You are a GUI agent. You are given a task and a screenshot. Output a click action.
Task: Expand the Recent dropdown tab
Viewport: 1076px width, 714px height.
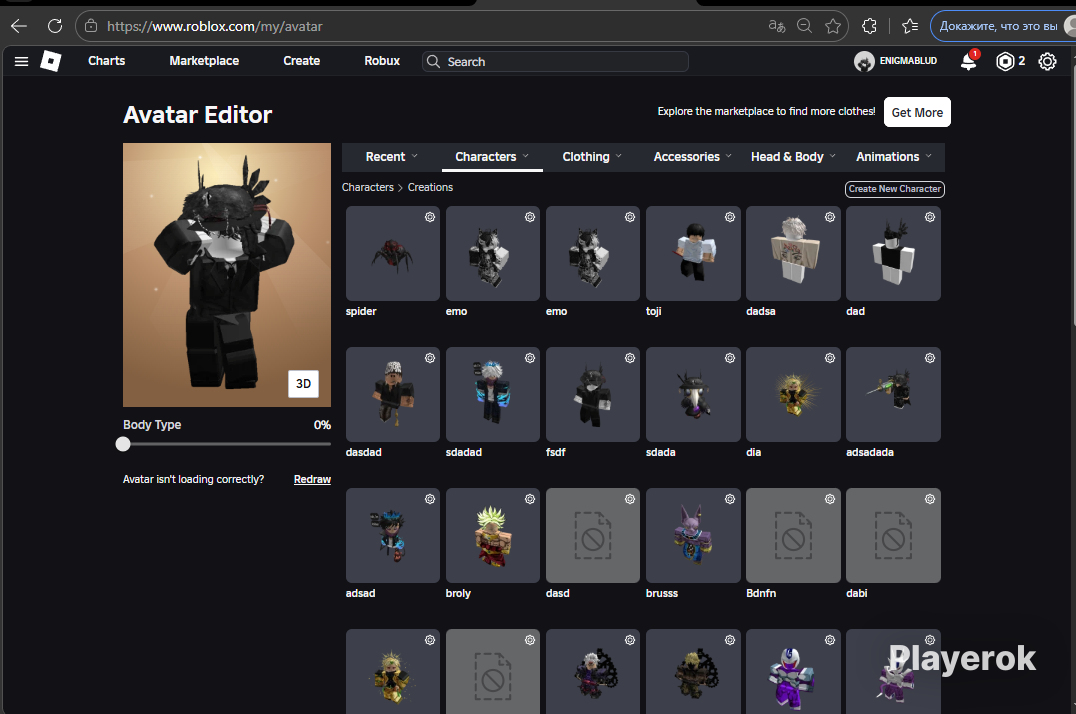pos(391,157)
